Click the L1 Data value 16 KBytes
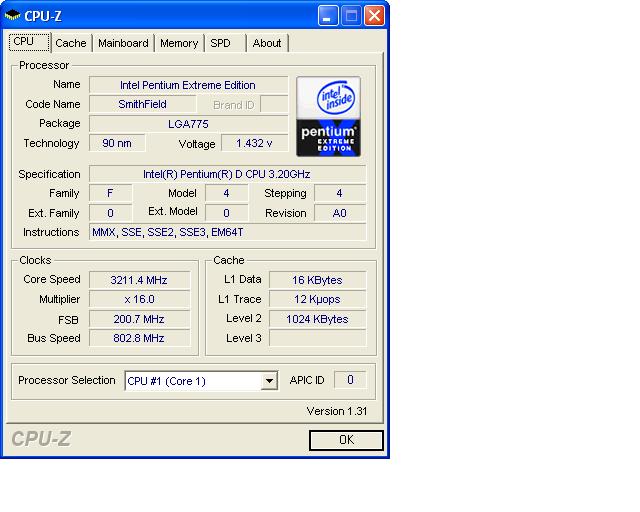640x512 pixels. (318, 280)
